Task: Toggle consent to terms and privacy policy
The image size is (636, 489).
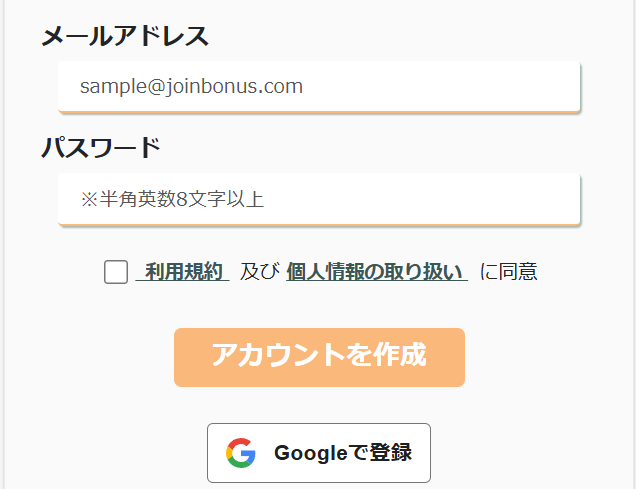Action: [x=116, y=272]
